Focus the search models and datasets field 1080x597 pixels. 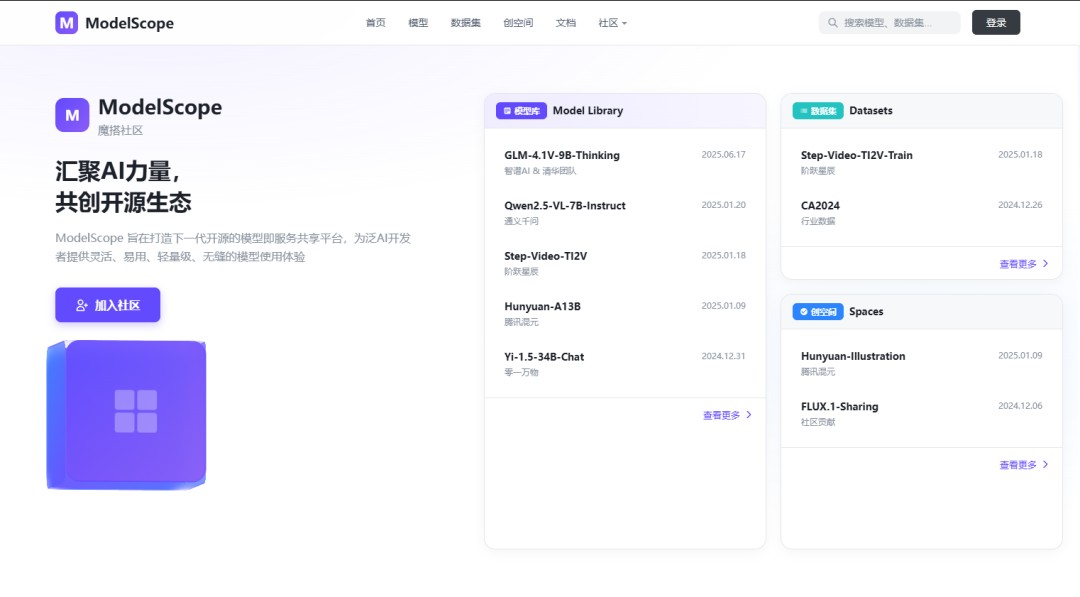(889, 23)
